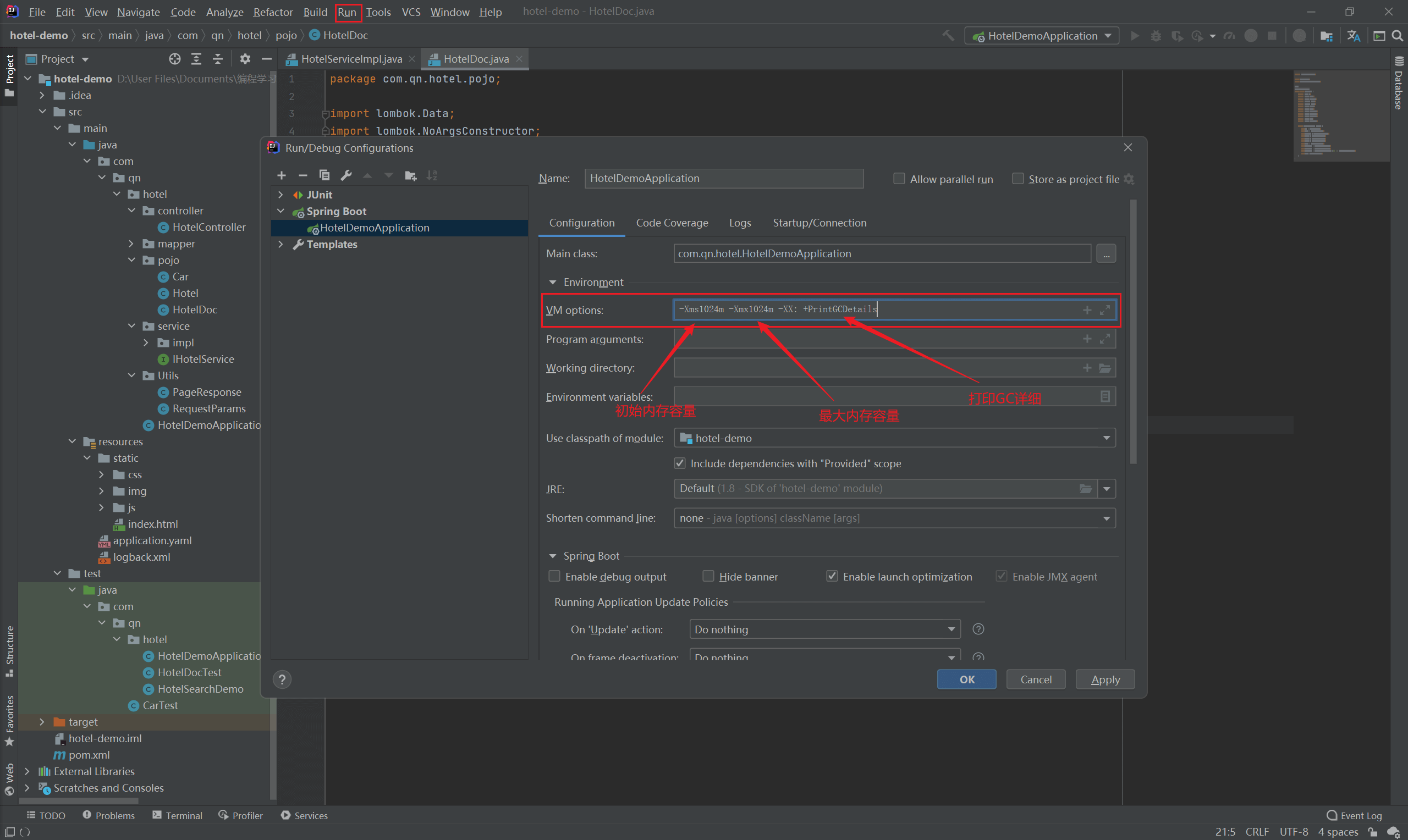Browse for working directory folder icon
This screenshot has height=840, width=1408.
tap(1104, 368)
